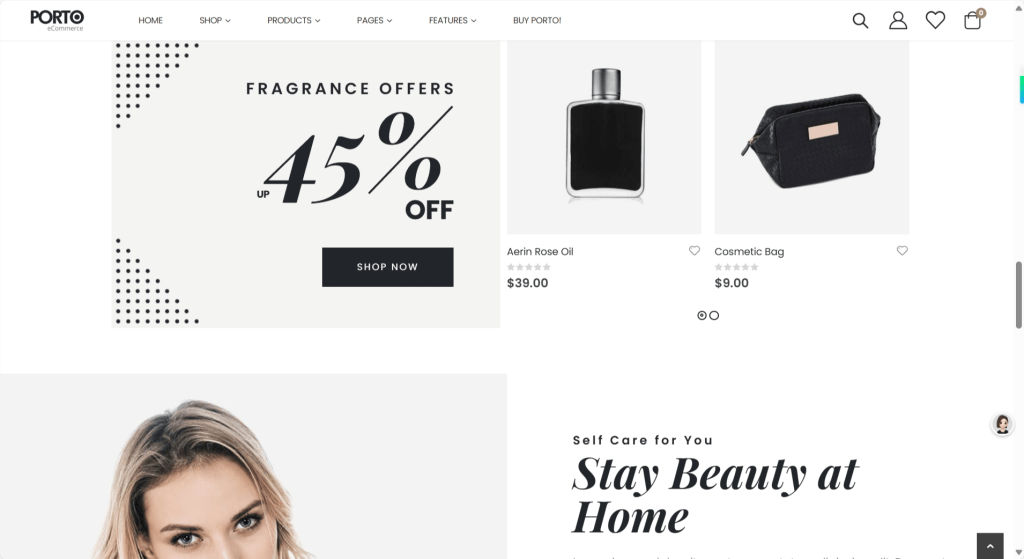Select the first carousel dot
Screen dimensions: 1024x559
pyautogui.click(x=702, y=315)
